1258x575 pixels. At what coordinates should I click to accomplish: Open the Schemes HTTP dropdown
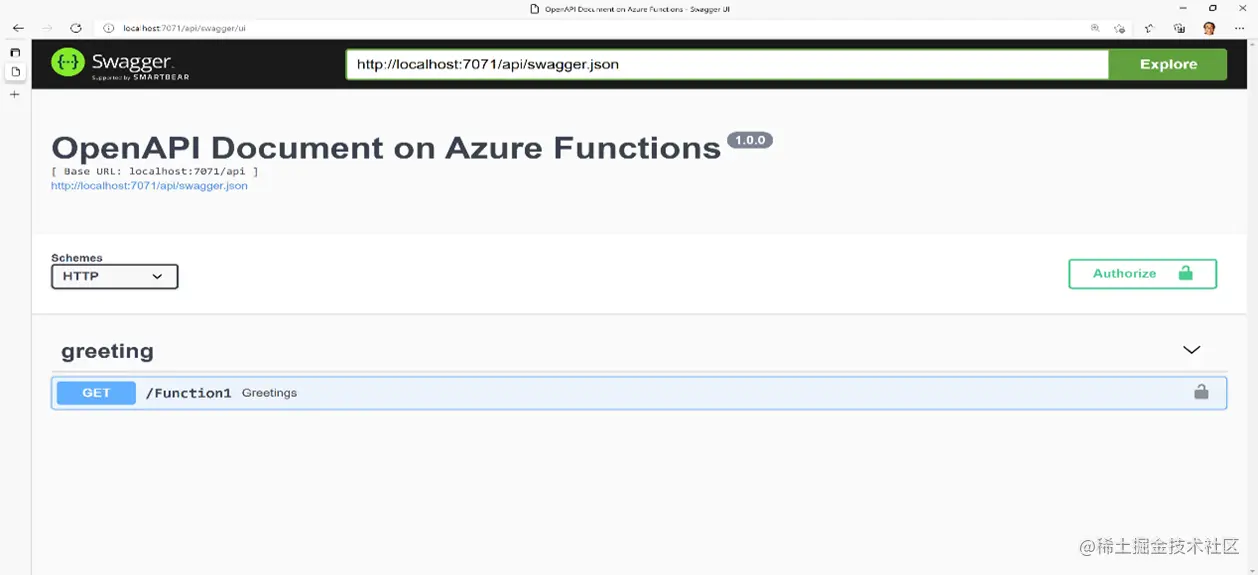tap(115, 276)
